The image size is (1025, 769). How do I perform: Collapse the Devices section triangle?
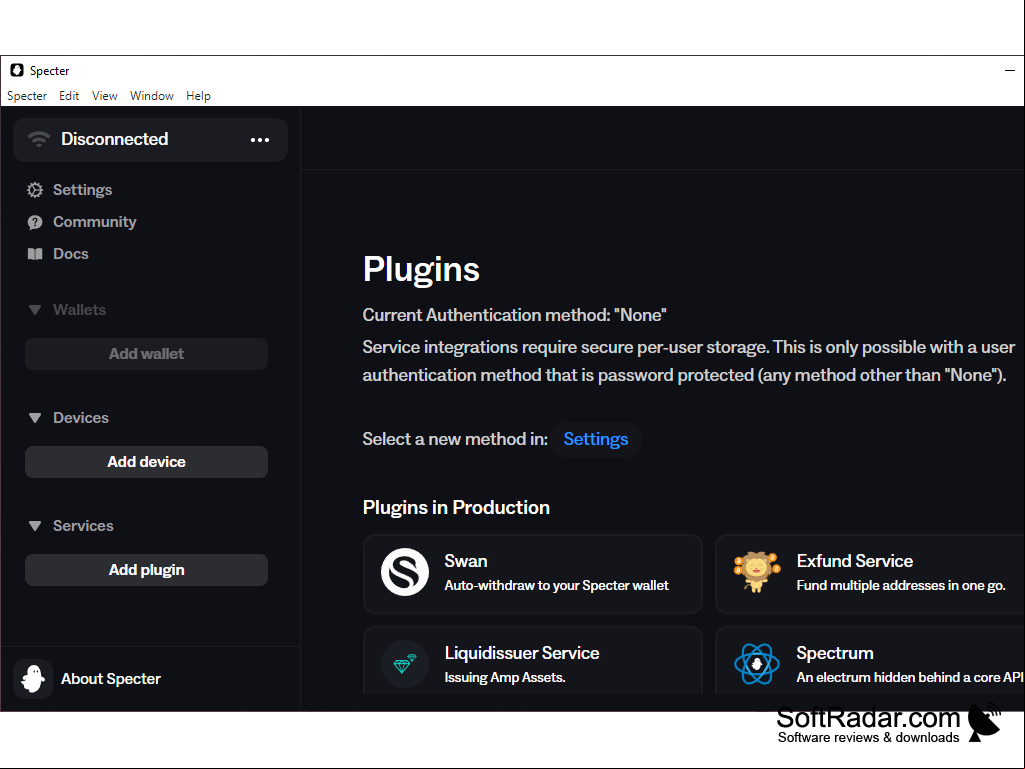35,418
